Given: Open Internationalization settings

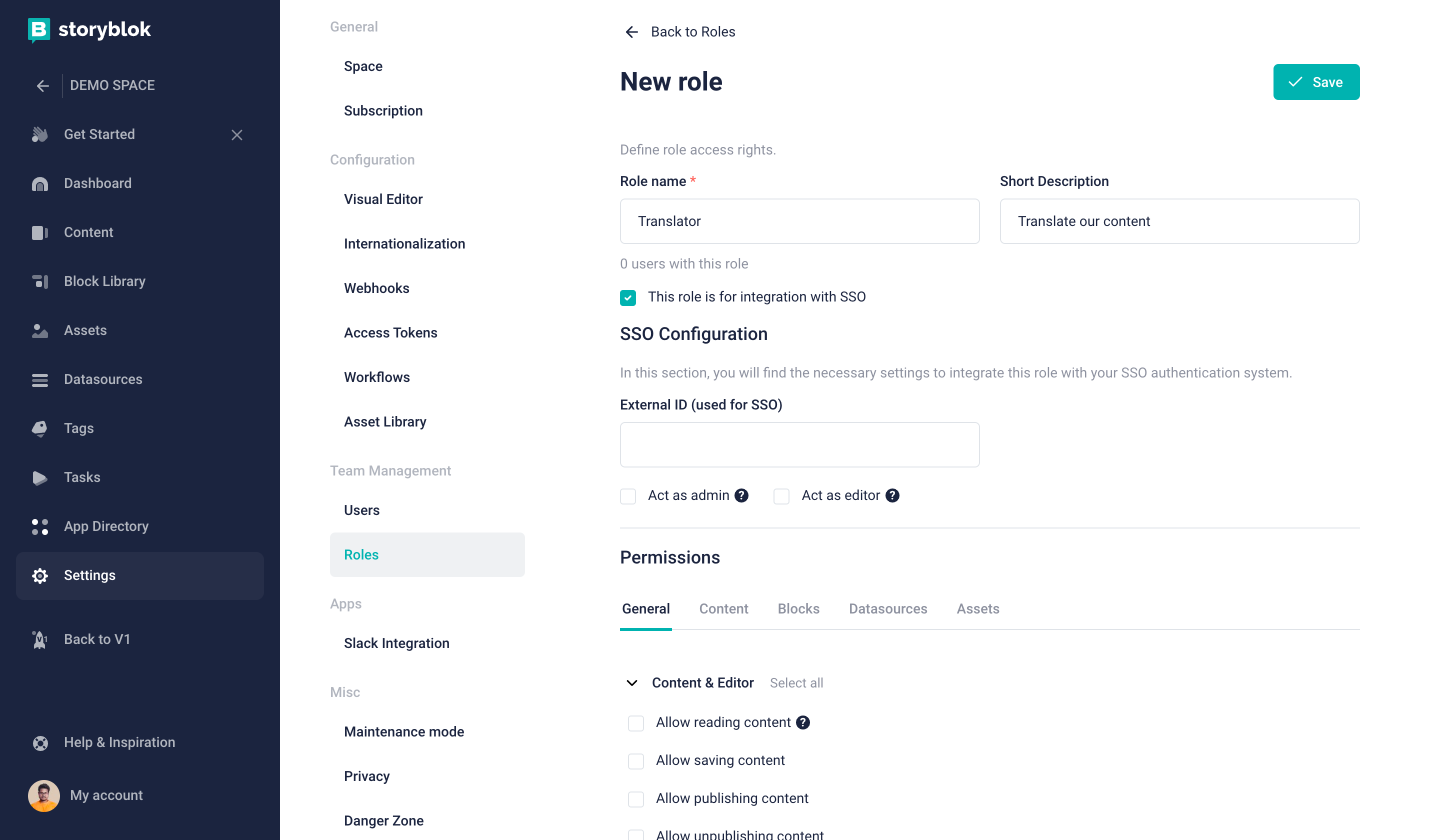Looking at the screenshot, I should tap(404, 244).
